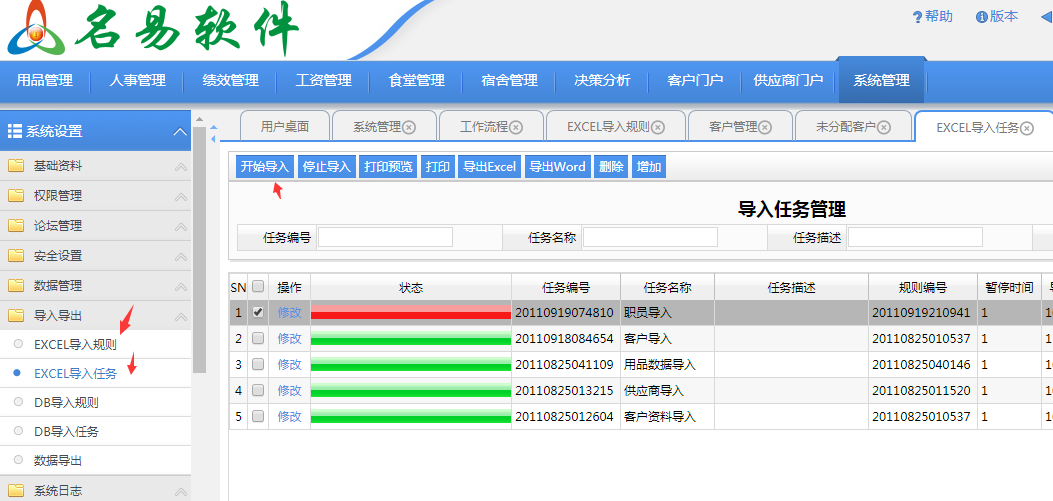Expand the 数据管理 sidebar section
Viewport: 1053px width, 501px height.
(180, 287)
